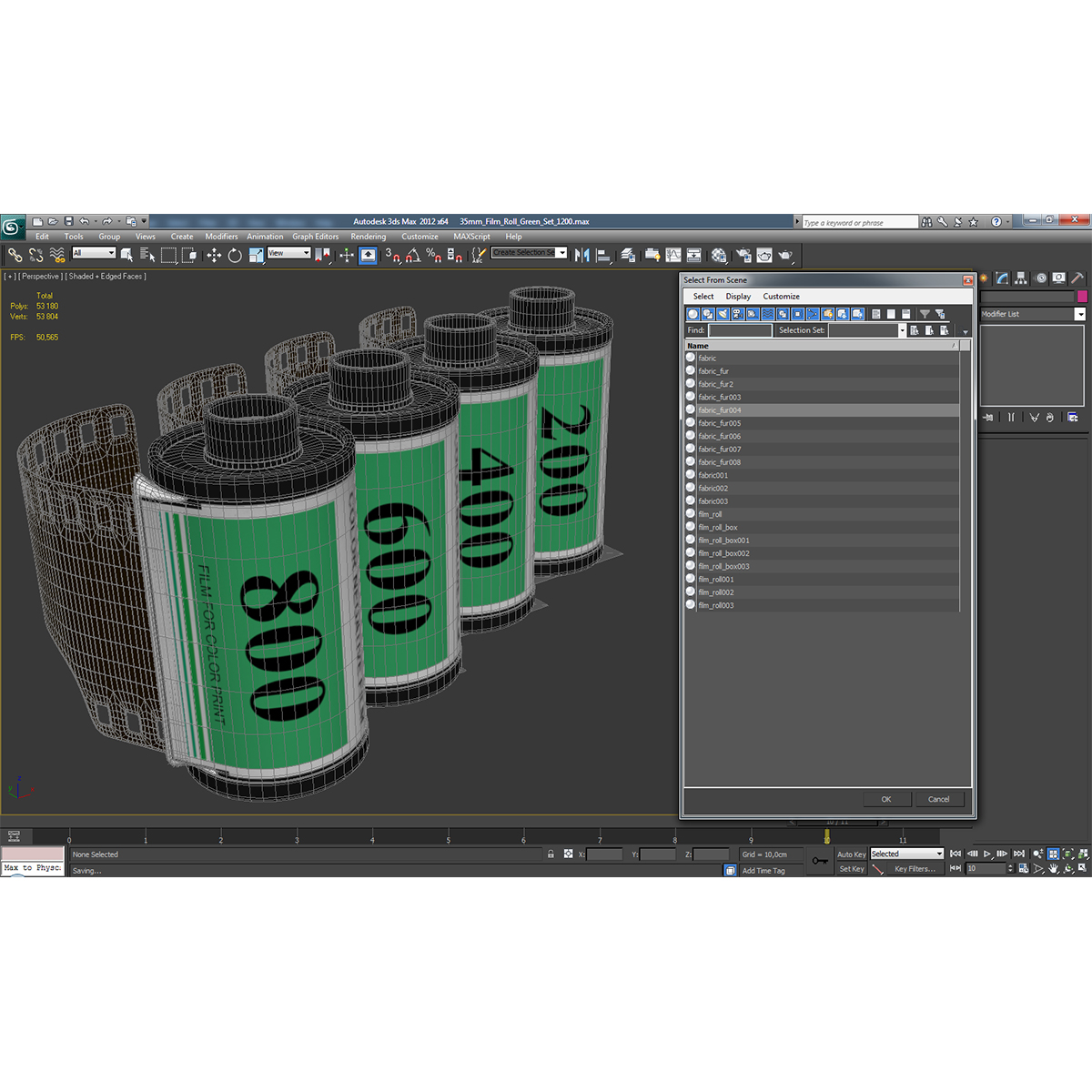Open the Selected key mode dropdown
The height and width of the screenshot is (1092, 1092).
coord(907,854)
